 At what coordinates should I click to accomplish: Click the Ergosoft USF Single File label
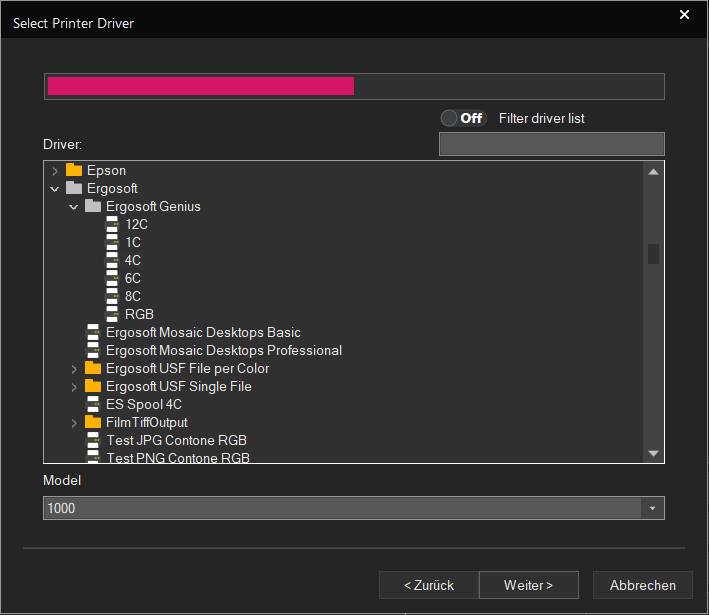click(179, 386)
